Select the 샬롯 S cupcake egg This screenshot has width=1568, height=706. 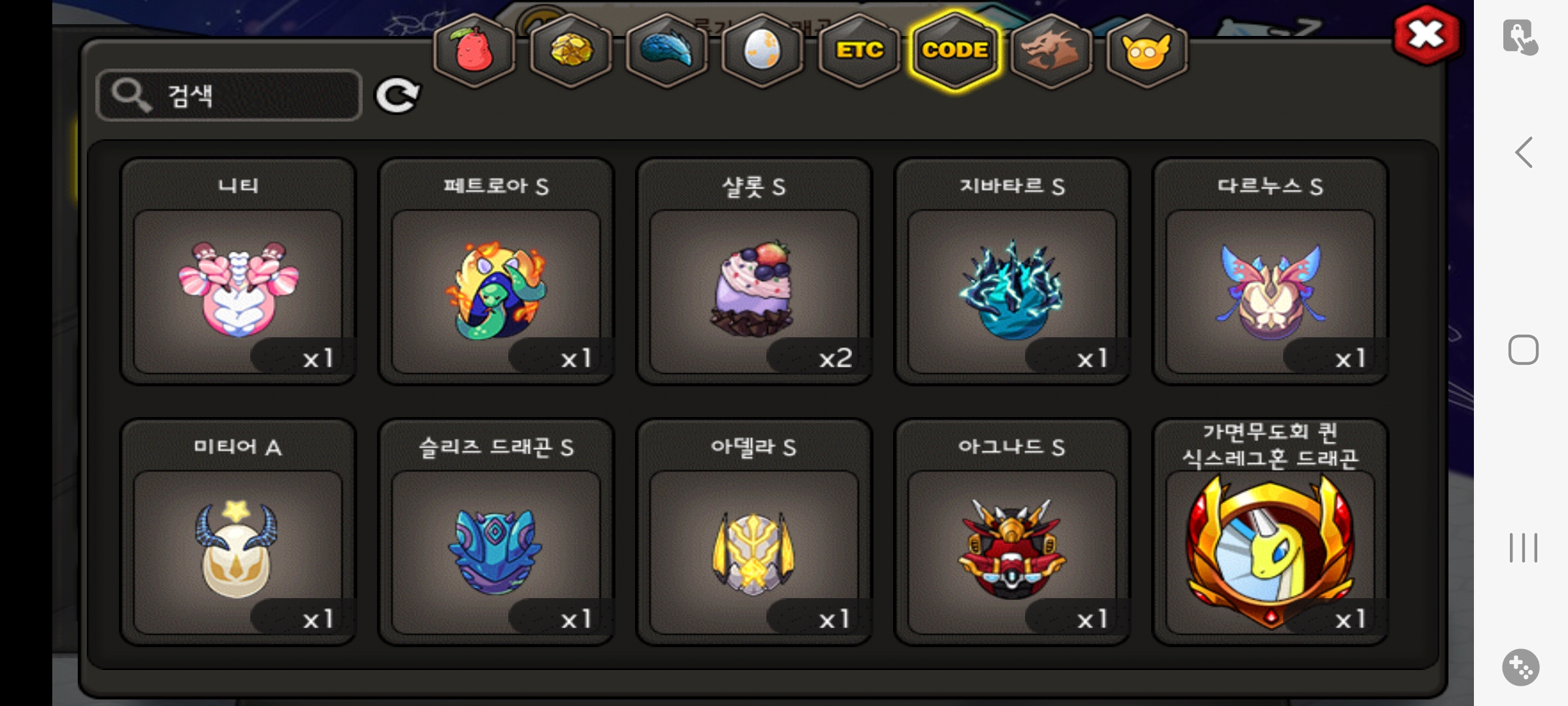tap(755, 271)
